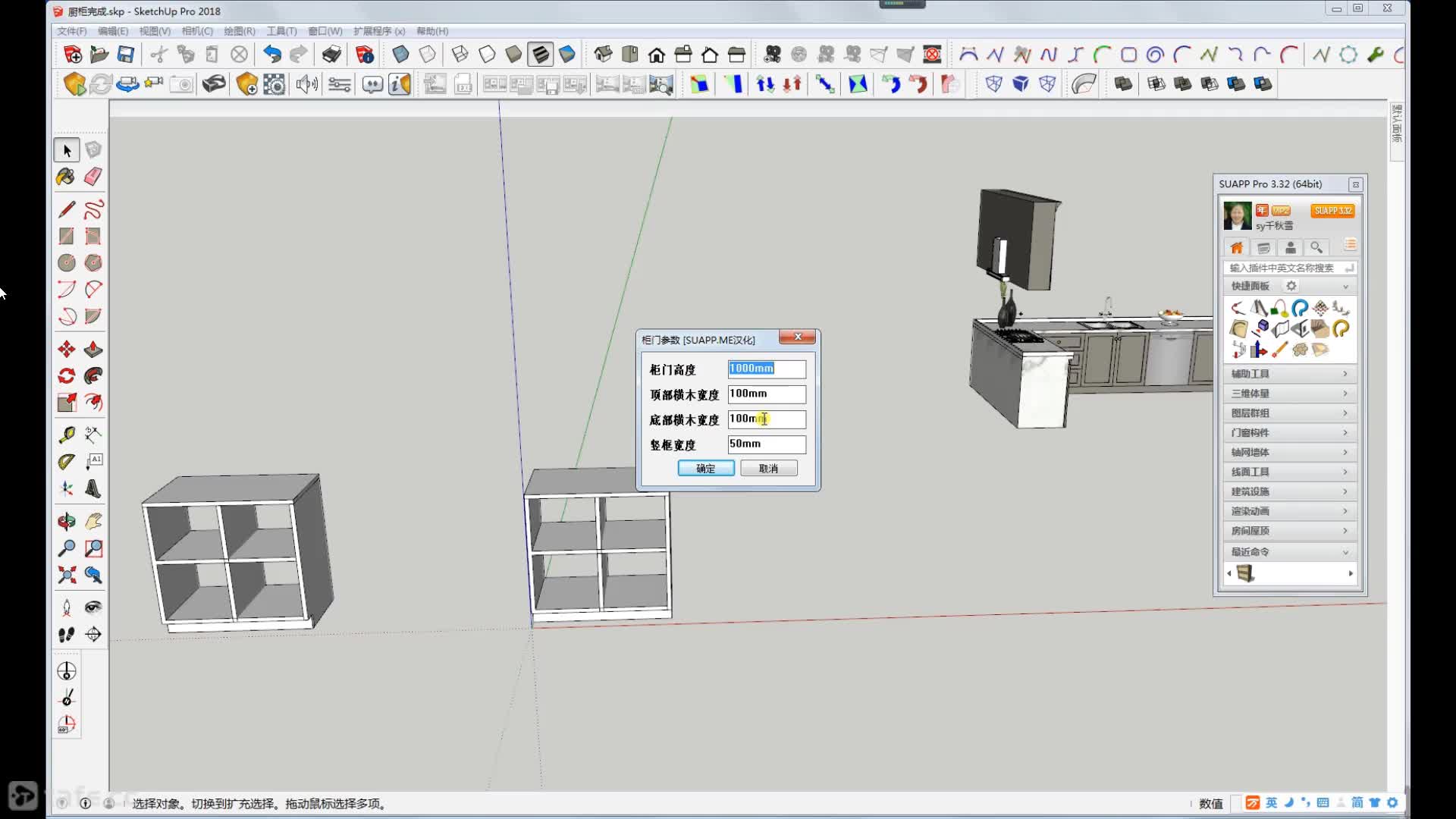Screen dimensions: 1456x819
Task: Switch to Front house view
Action: 657,54
